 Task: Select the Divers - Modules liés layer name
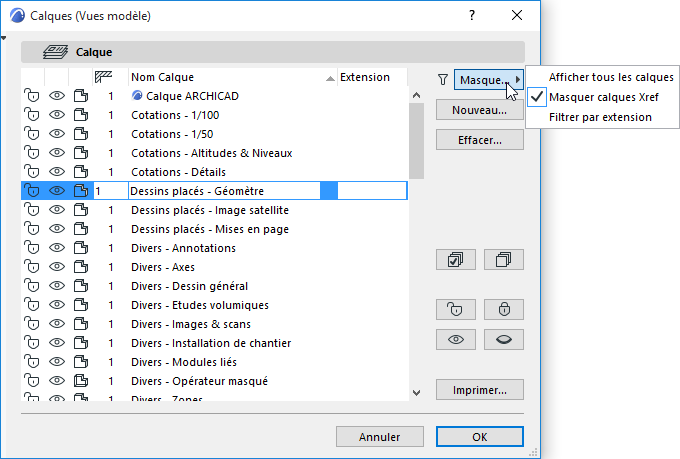tap(184, 362)
